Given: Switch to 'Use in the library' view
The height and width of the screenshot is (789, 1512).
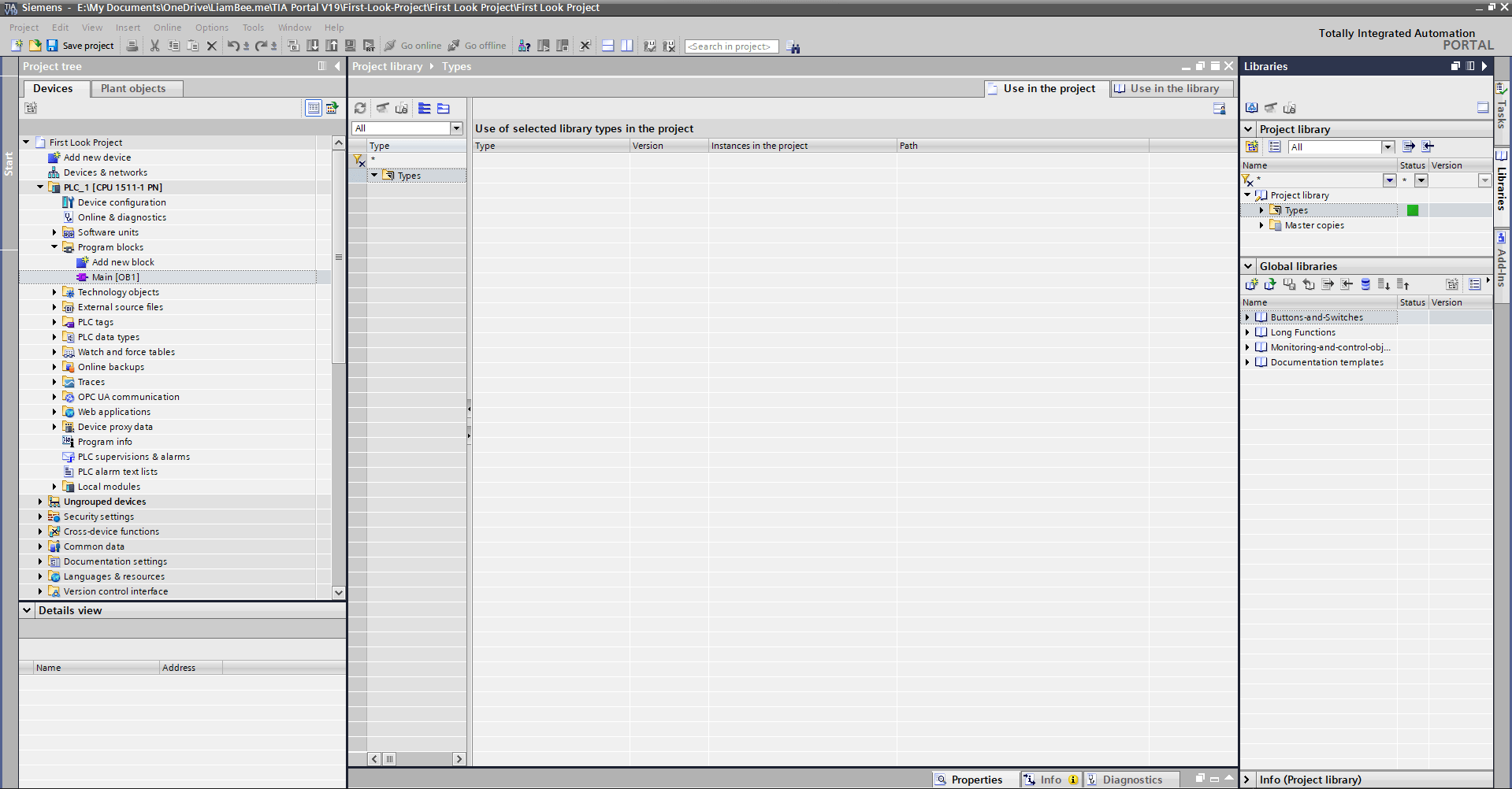Looking at the screenshot, I should tap(1167, 88).
